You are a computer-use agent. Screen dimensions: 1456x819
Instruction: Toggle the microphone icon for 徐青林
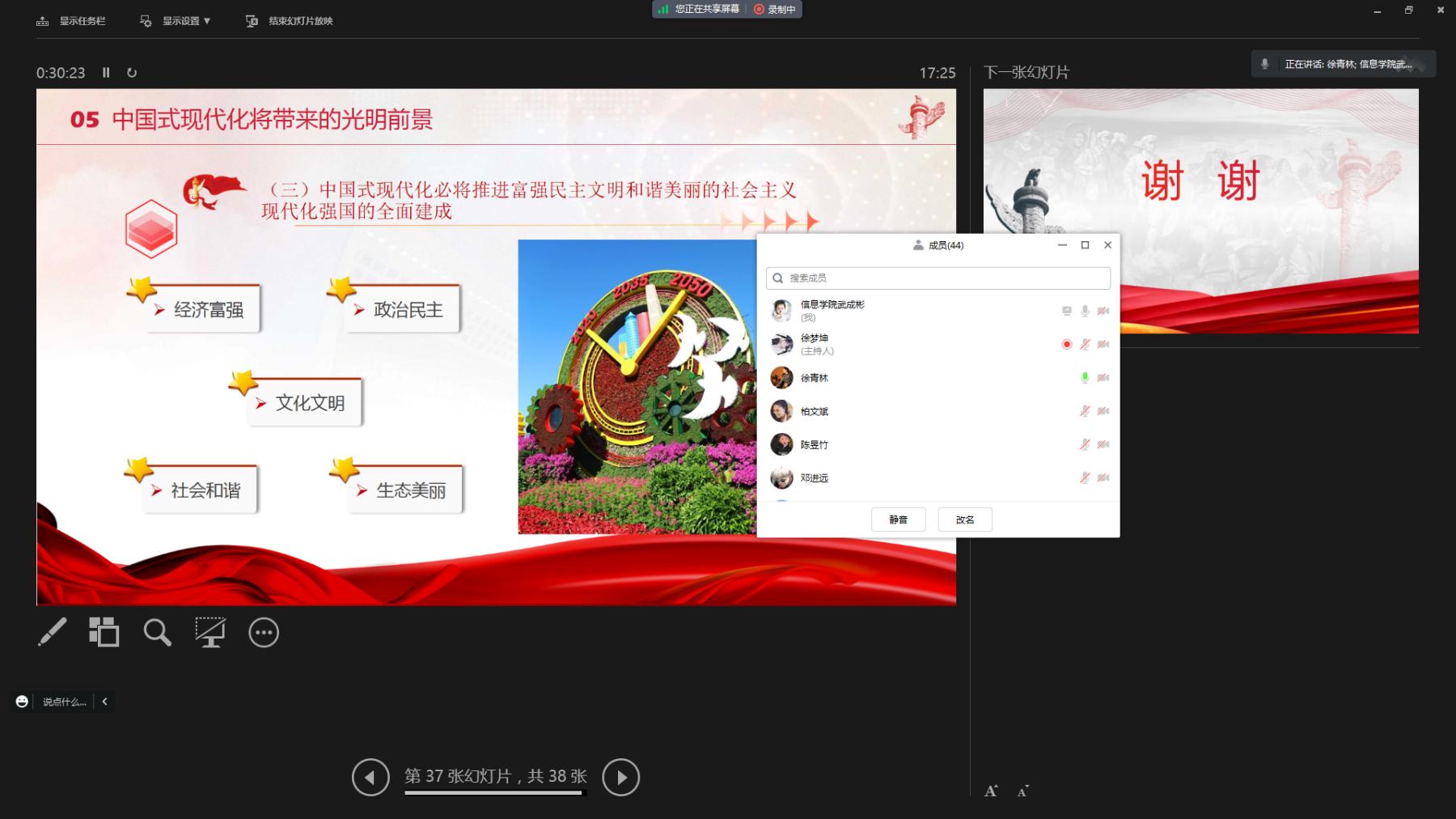point(1085,378)
